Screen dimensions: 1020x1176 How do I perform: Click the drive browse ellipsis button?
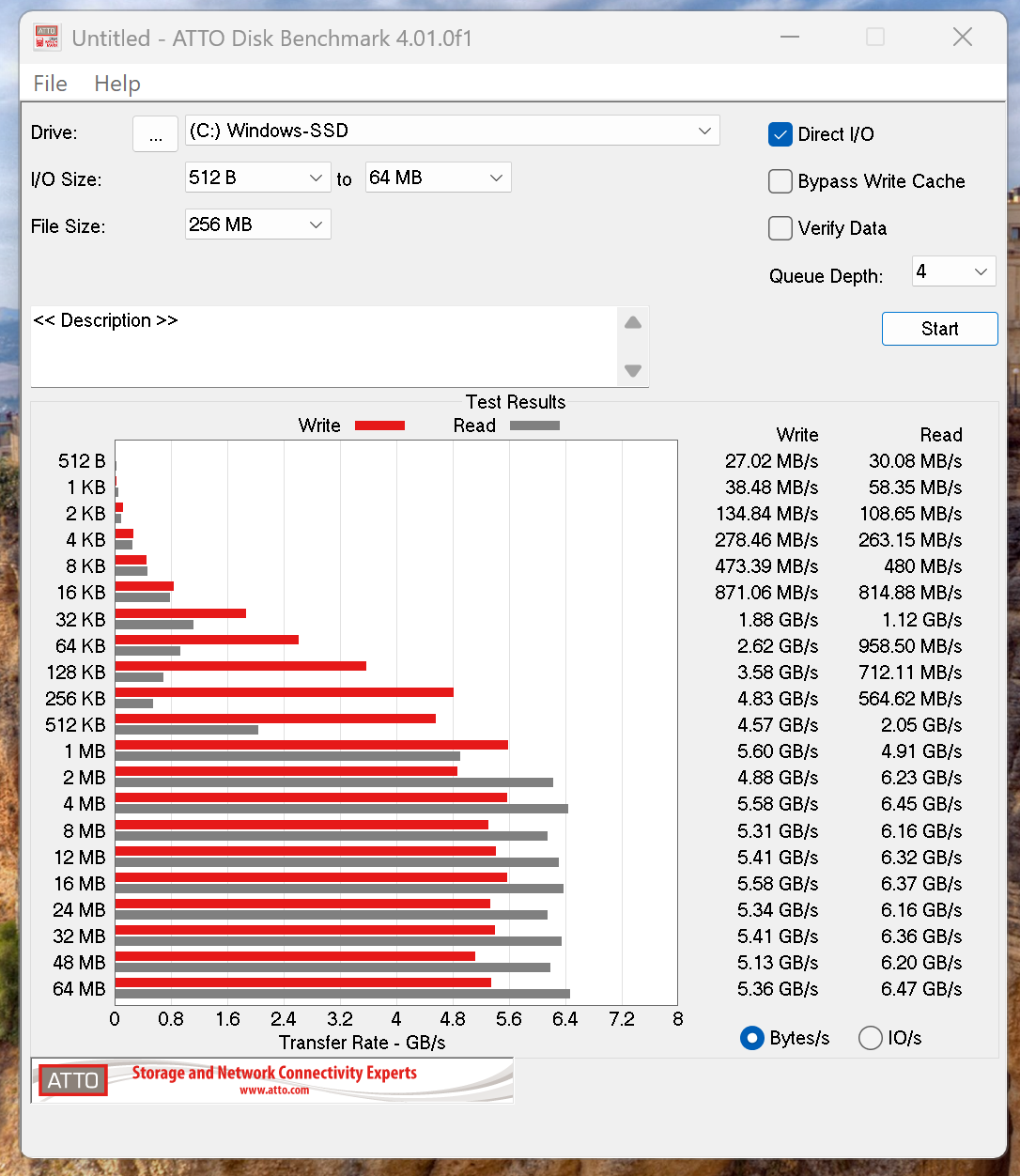pyautogui.click(x=155, y=134)
